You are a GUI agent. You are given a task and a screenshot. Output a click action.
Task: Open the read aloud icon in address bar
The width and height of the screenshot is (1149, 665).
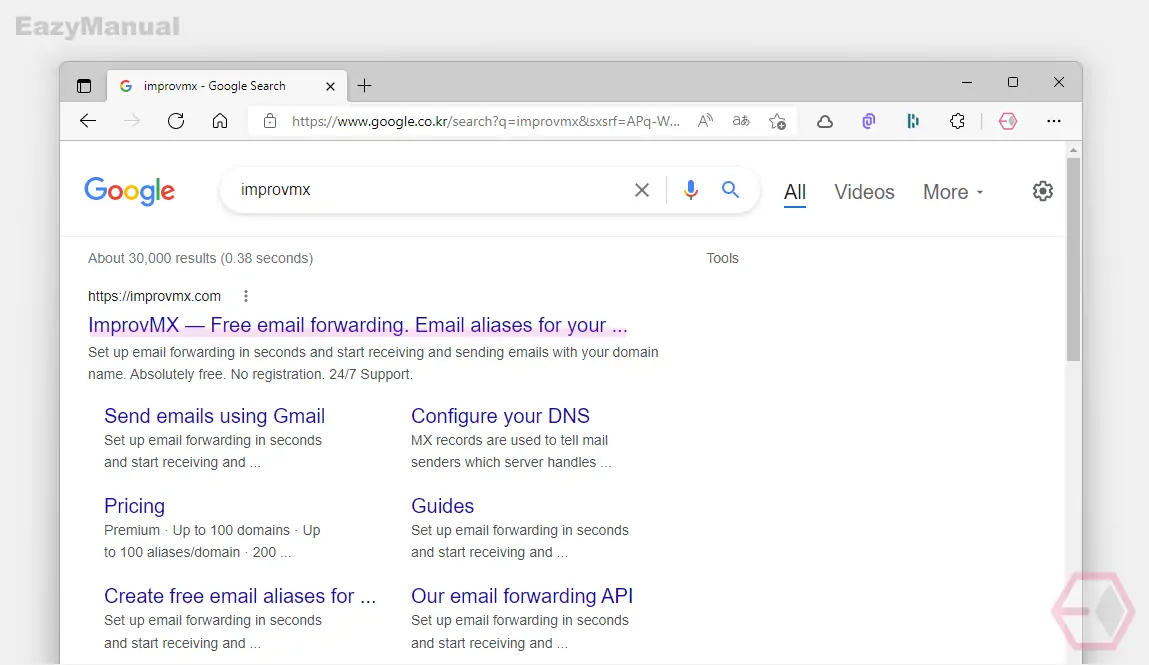705,121
